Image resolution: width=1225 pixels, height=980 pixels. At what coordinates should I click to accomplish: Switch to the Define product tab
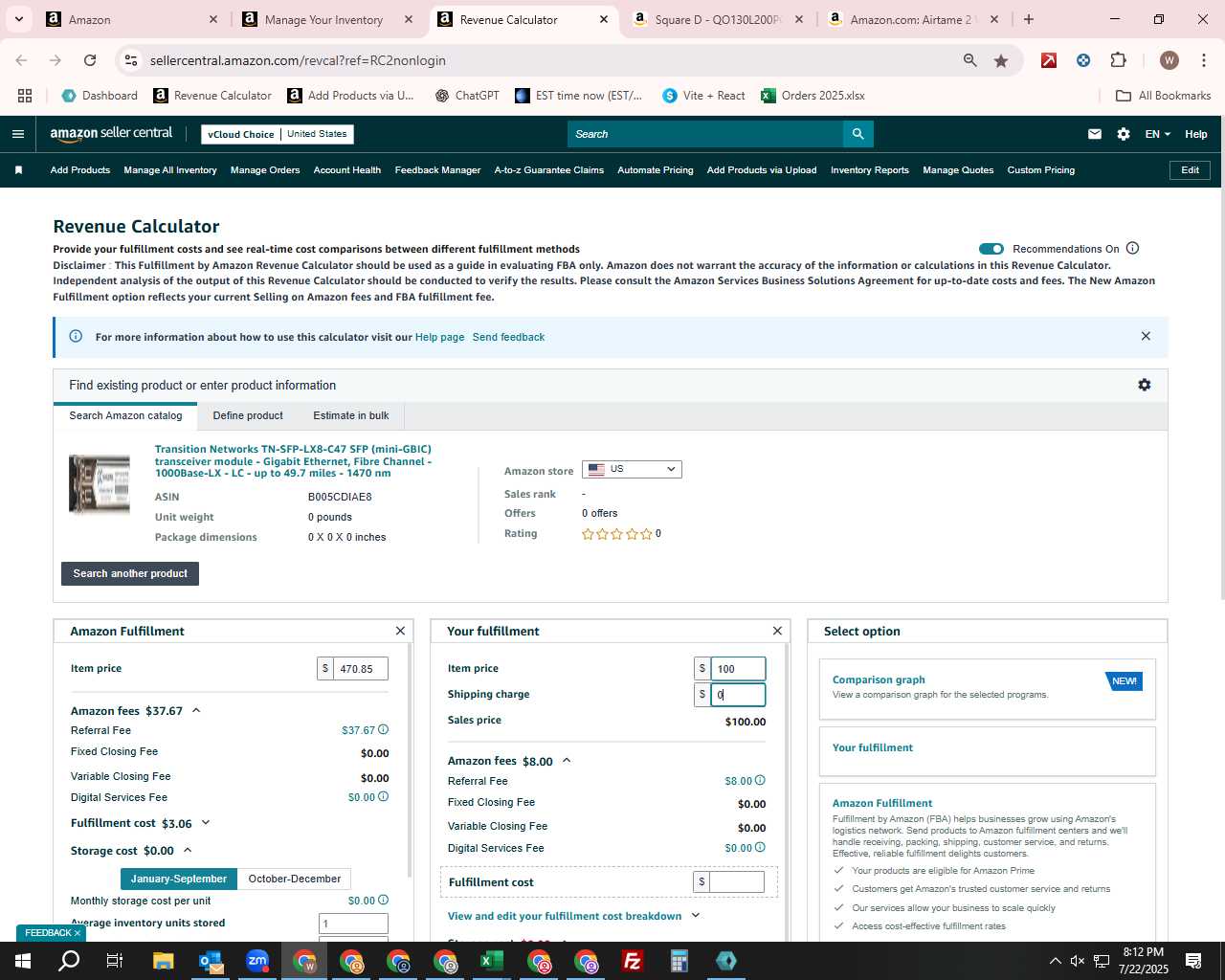point(248,415)
